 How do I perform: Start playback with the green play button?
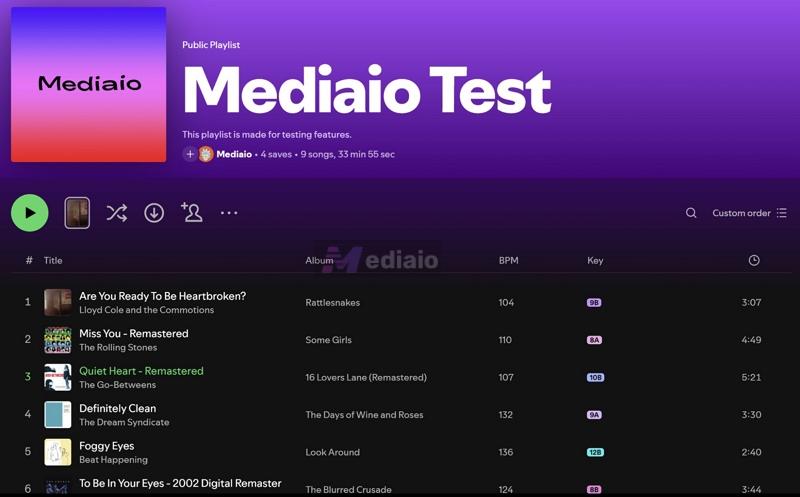point(30,213)
